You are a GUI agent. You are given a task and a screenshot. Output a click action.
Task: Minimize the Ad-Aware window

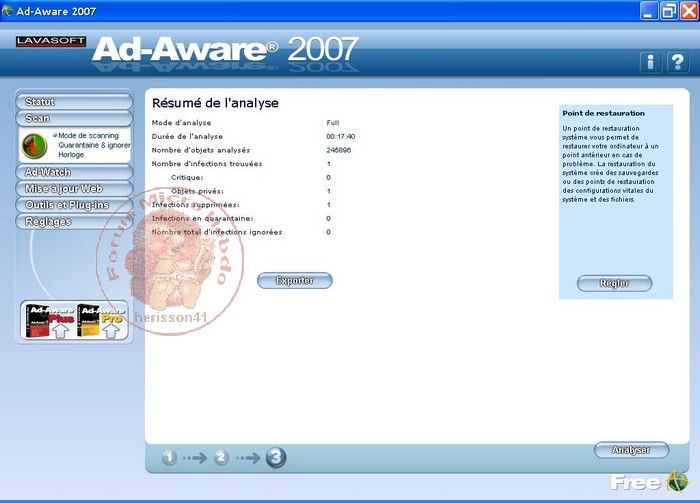[x=649, y=11]
